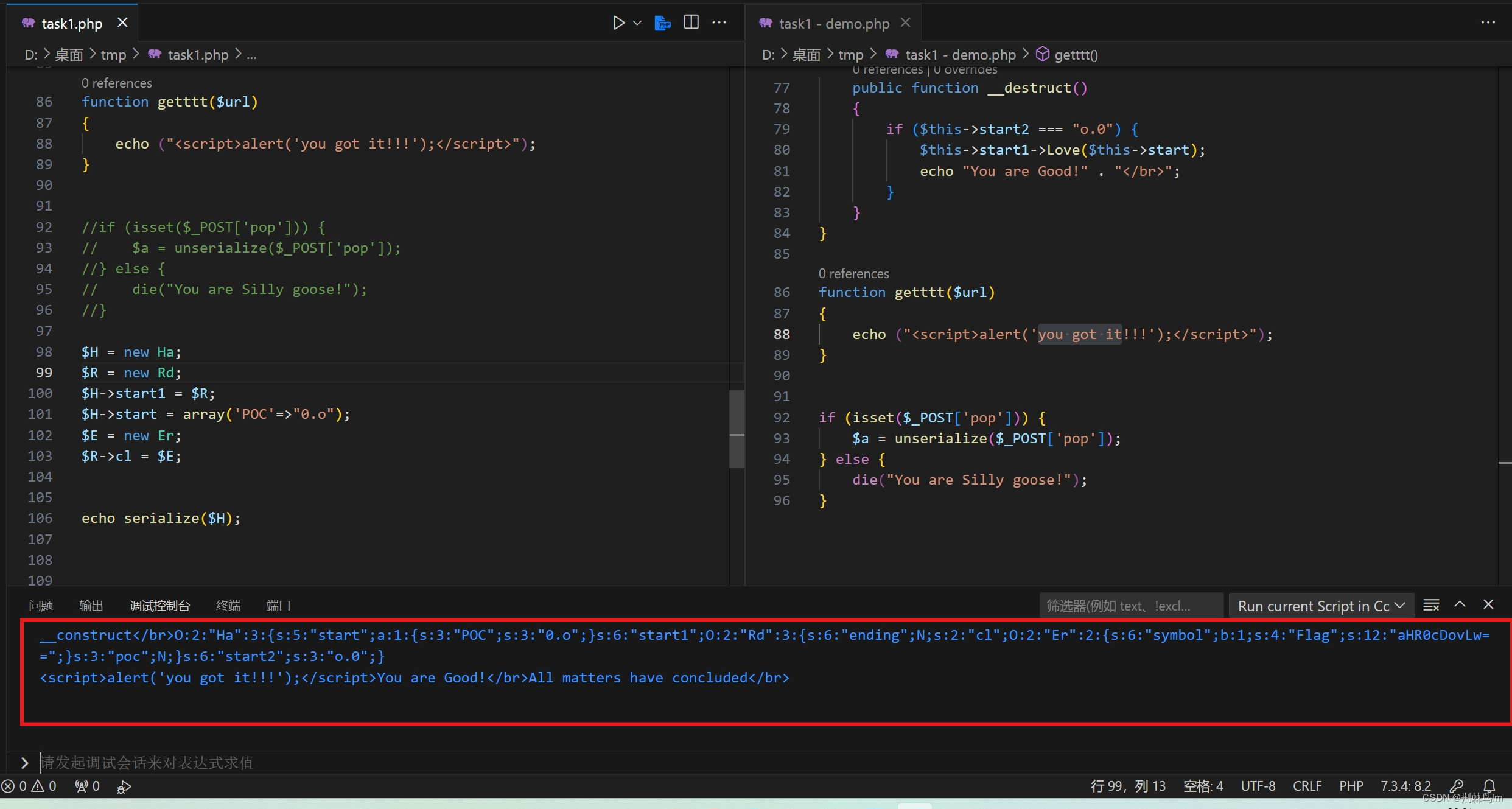Open the Run current Script dropdown
Screen dimensions: 1512x809
tap(1321, 606)
